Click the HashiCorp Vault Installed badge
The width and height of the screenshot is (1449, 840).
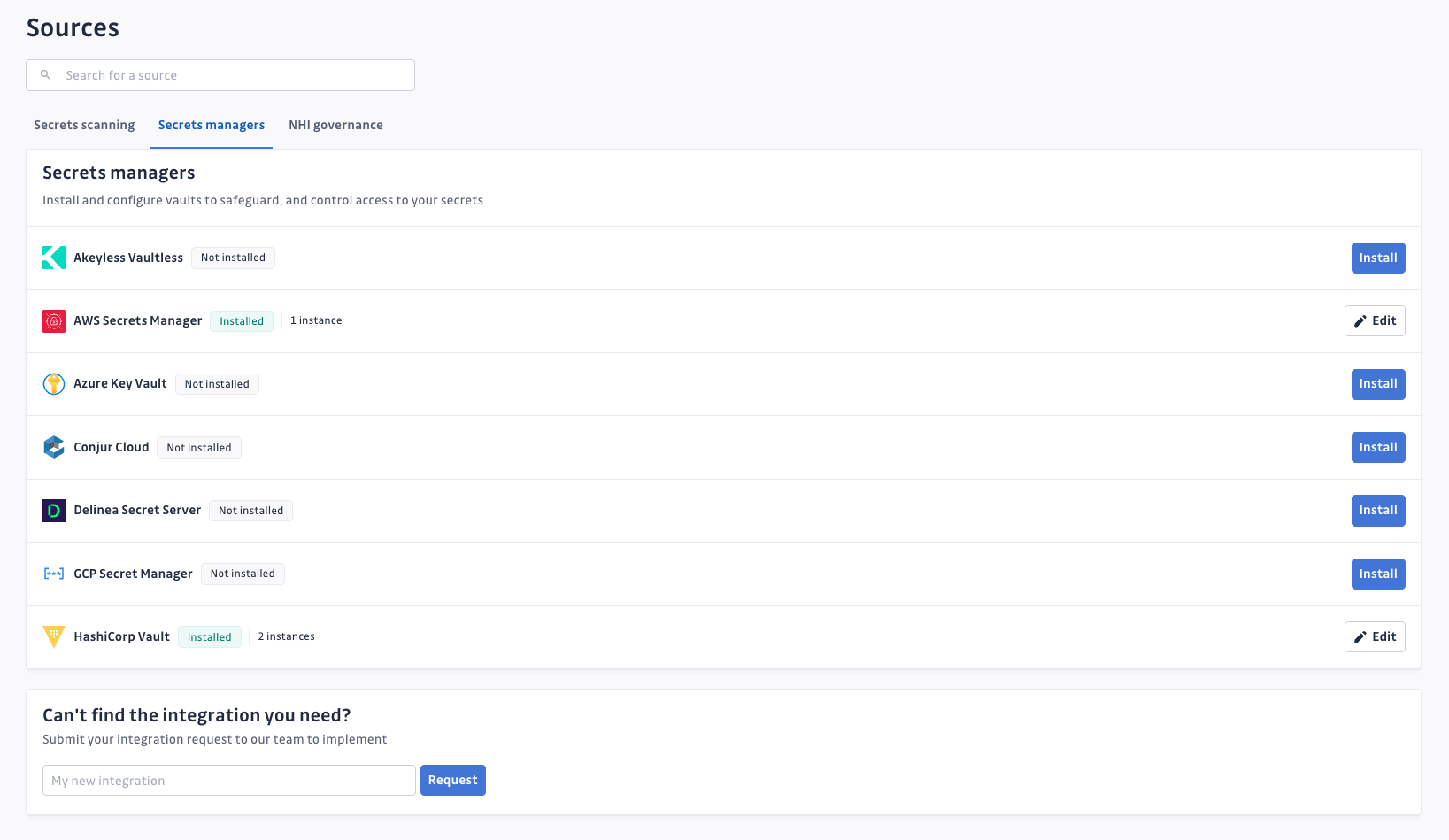[210, 637]
